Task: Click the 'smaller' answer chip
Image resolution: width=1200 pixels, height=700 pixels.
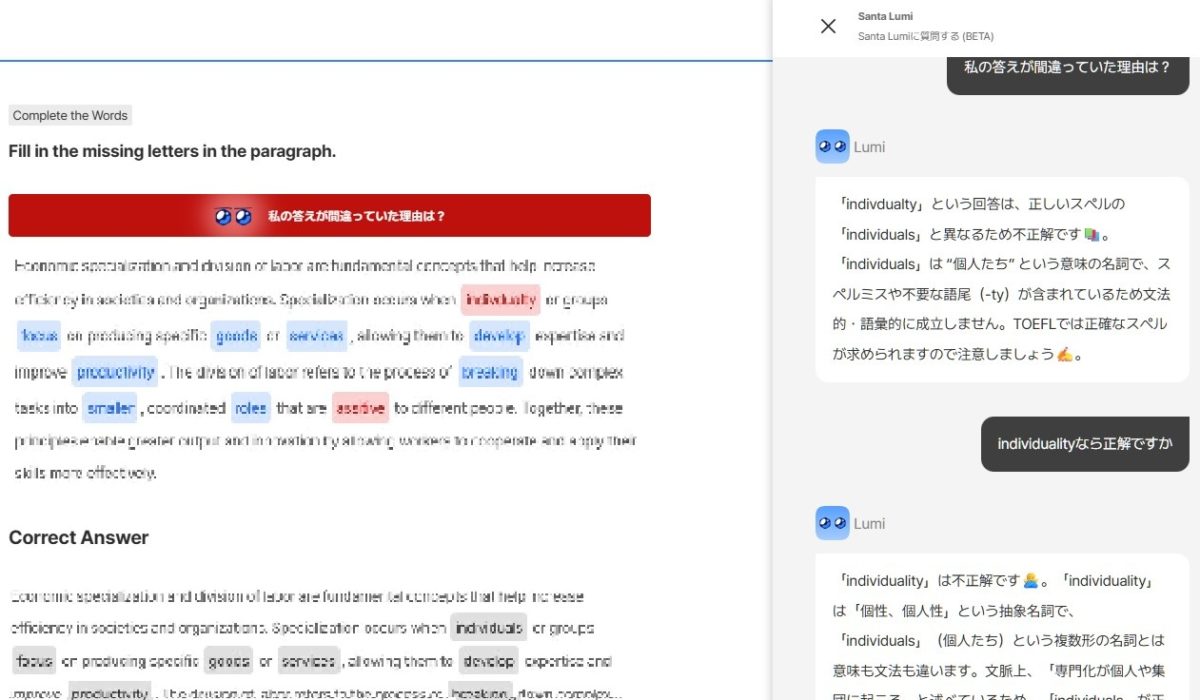Action: (x=109, y=408)
